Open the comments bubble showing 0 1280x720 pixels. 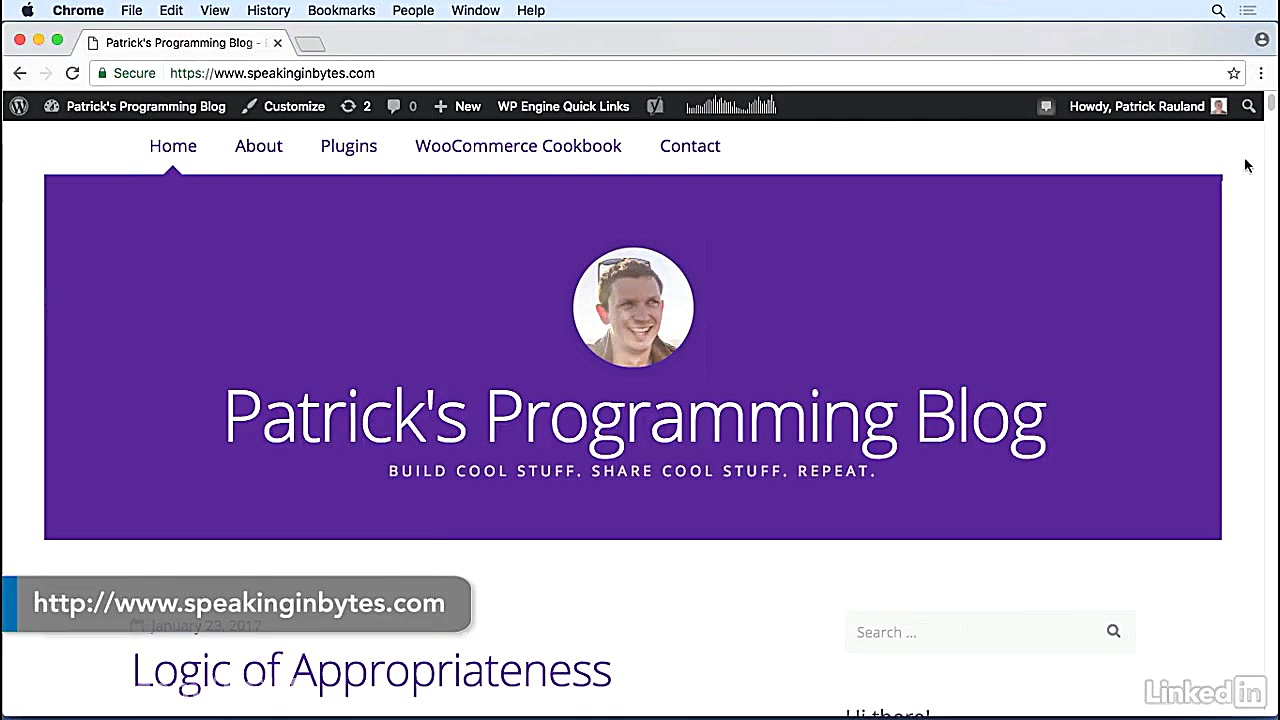point(402,106)
